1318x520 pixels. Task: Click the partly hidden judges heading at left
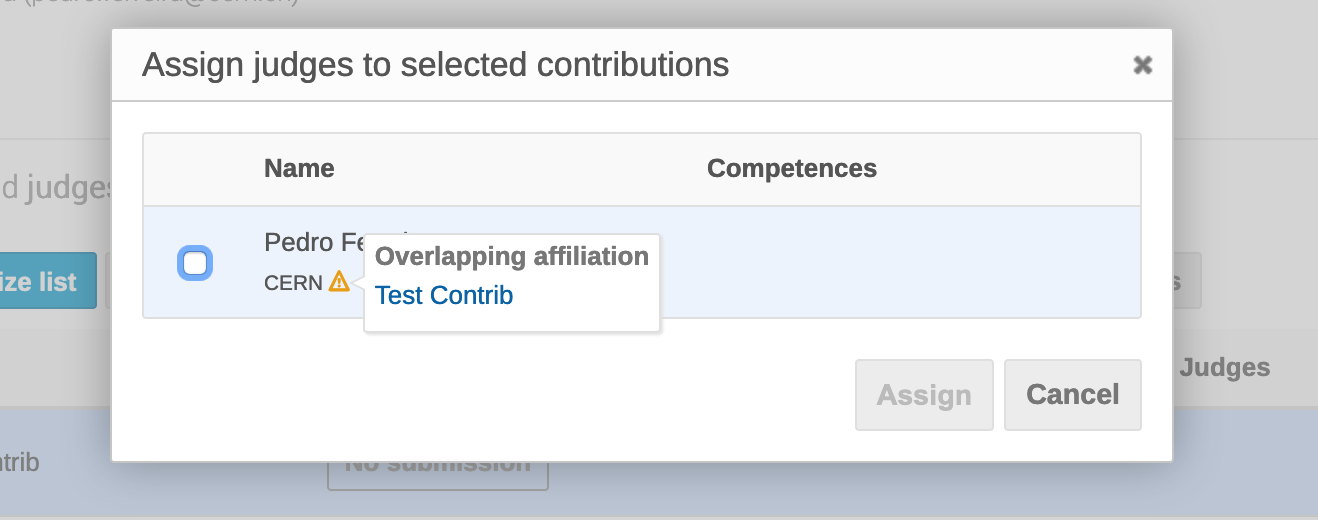tap(55, 188)
